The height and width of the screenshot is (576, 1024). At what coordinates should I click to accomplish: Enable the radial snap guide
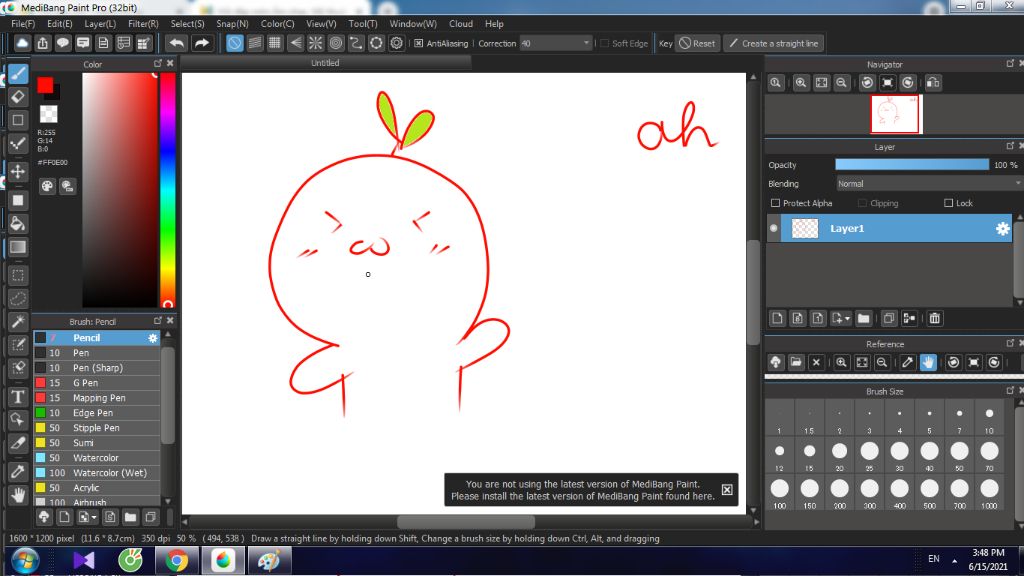315,43
